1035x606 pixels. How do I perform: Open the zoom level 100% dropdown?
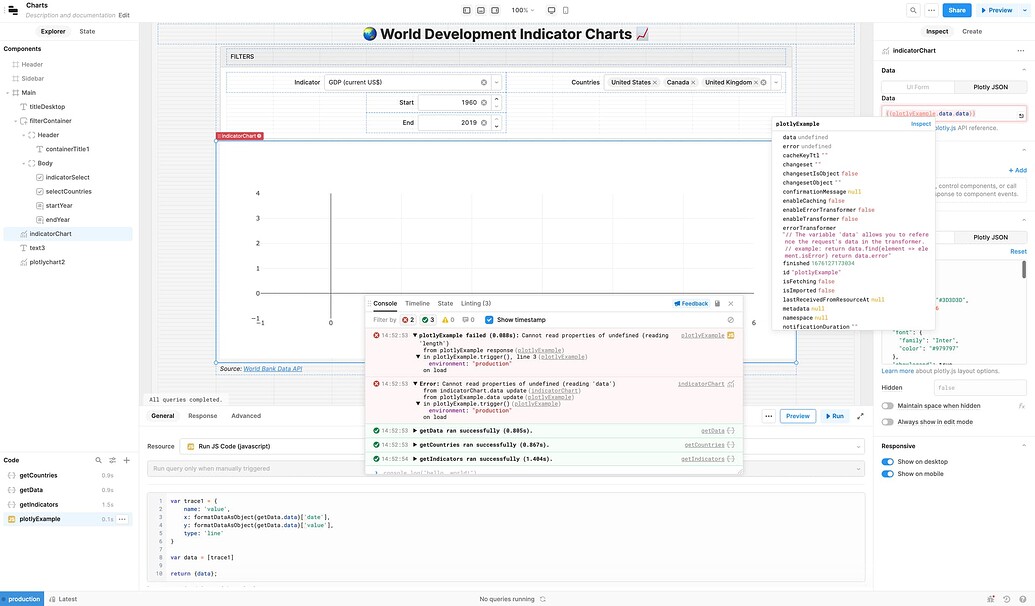point(521,9)
